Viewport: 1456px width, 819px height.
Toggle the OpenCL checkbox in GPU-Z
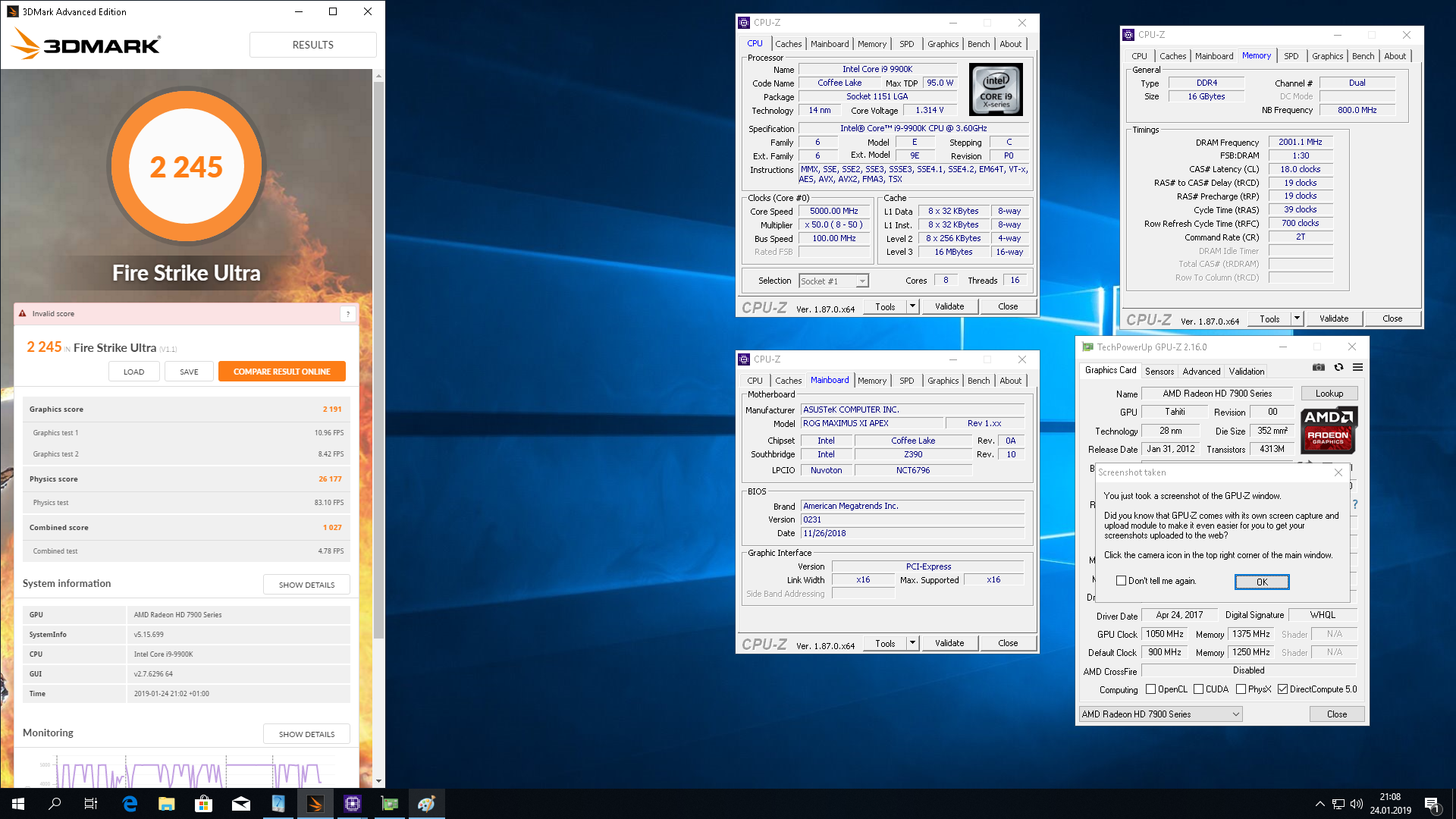pos(1151,689)
